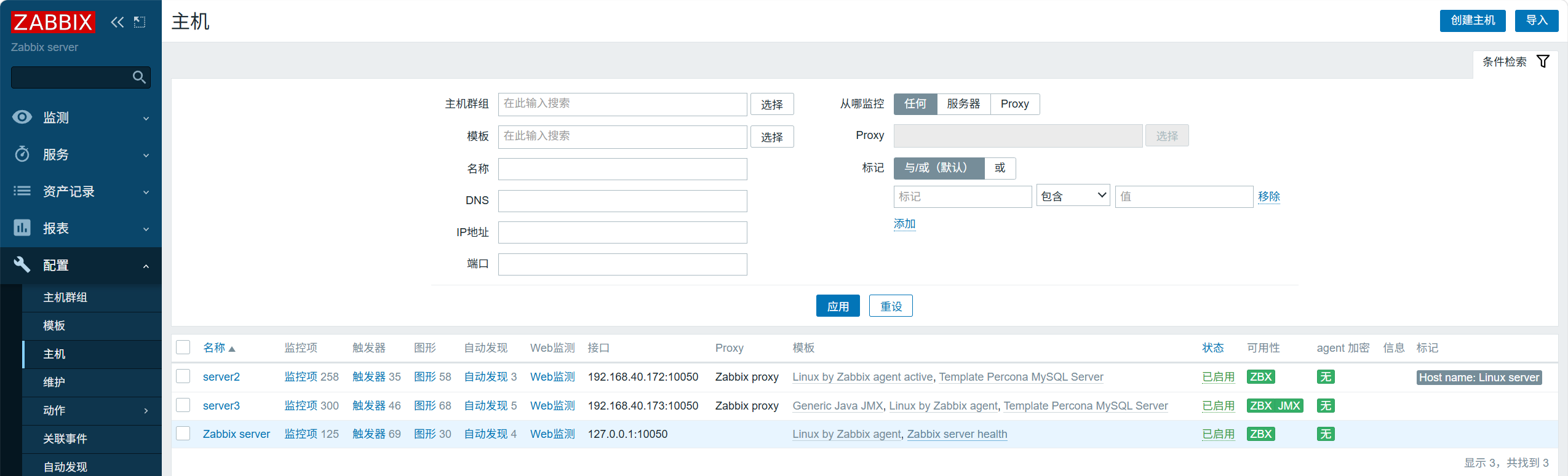The image size is (1568, 476).
Task: Click the 添加 tag link
Action: (x=904, y=224)
